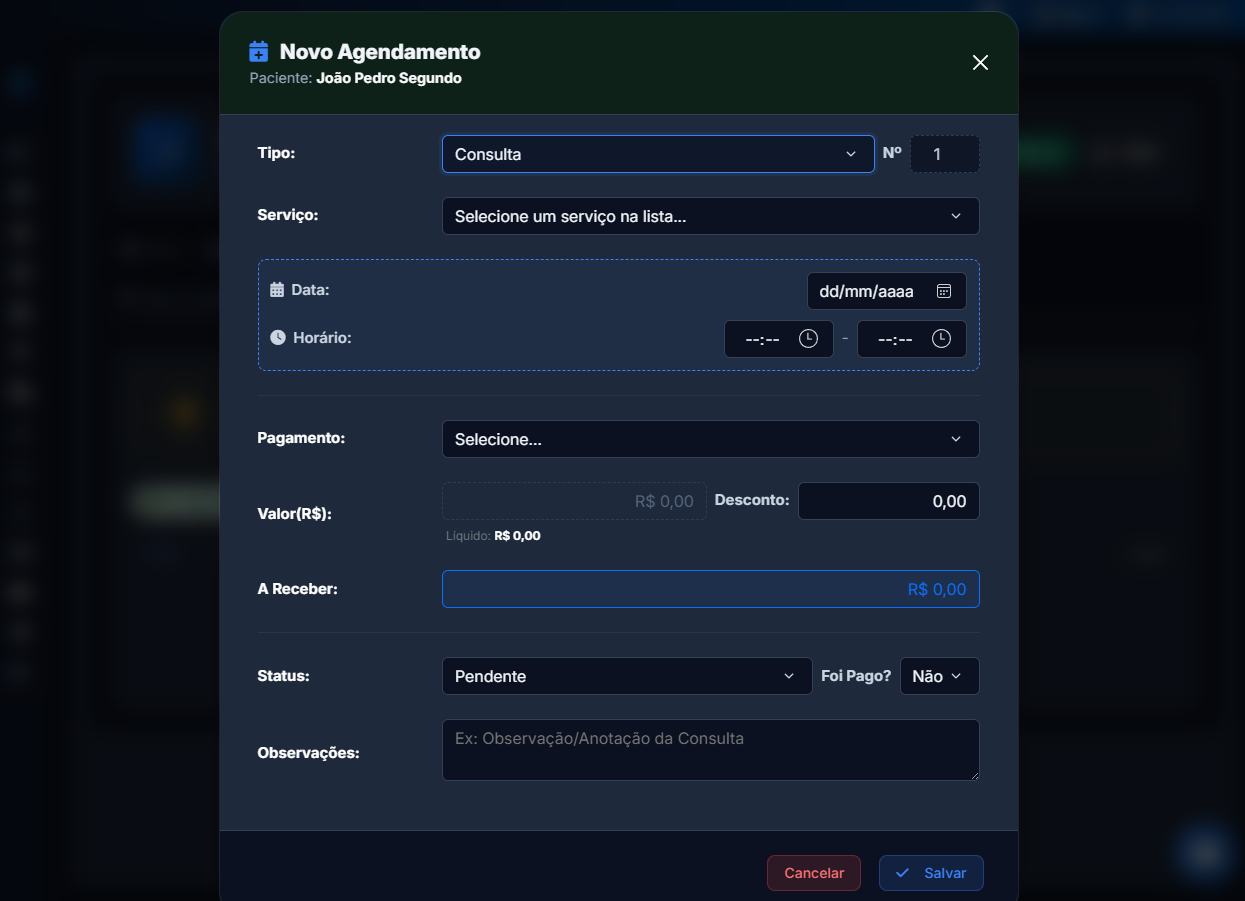The image size is (1245, 901).
Task: Click the Tipo label
Action: pyautogui.click(x=277, y=153)
